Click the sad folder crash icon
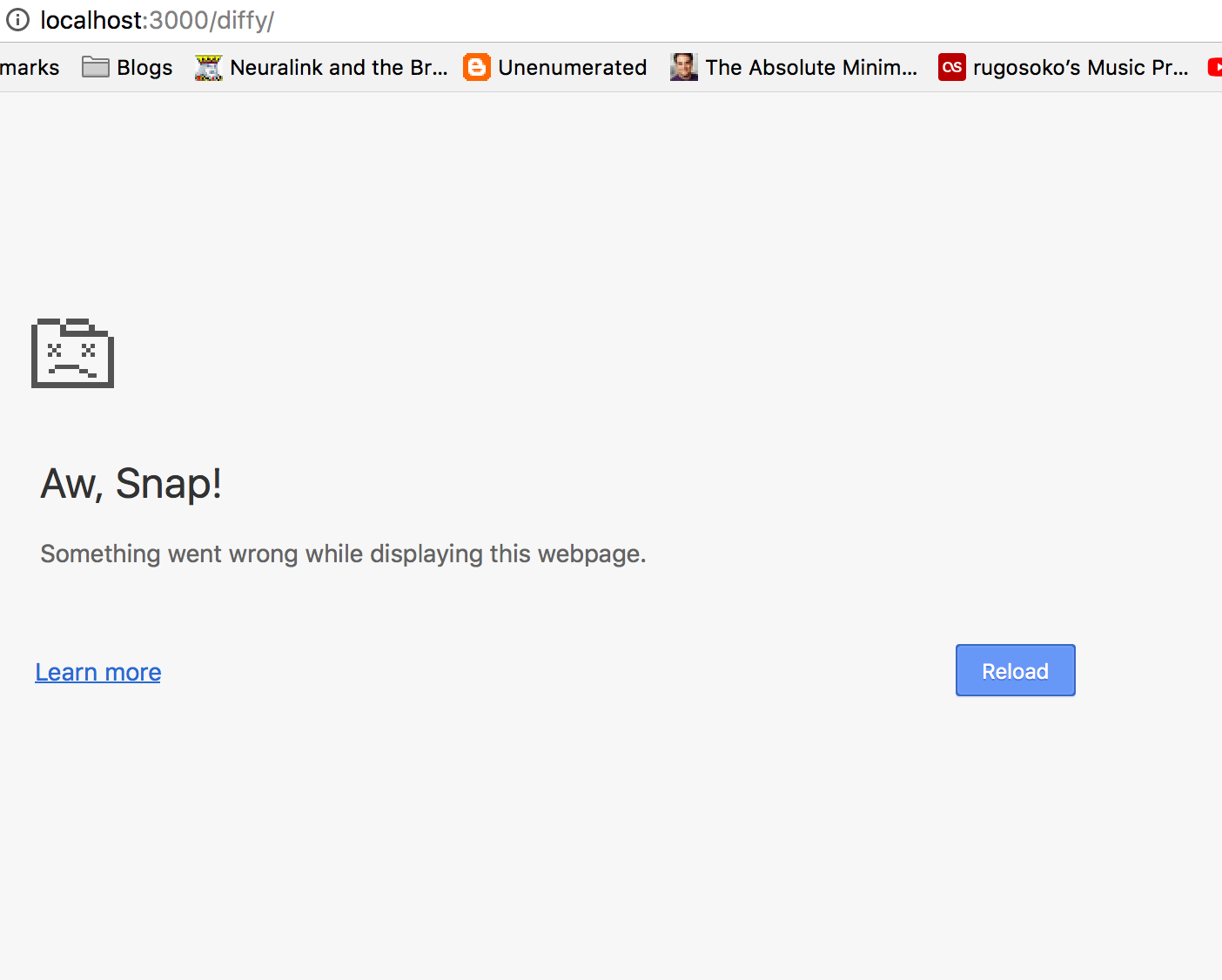 [x=72, y=352]
